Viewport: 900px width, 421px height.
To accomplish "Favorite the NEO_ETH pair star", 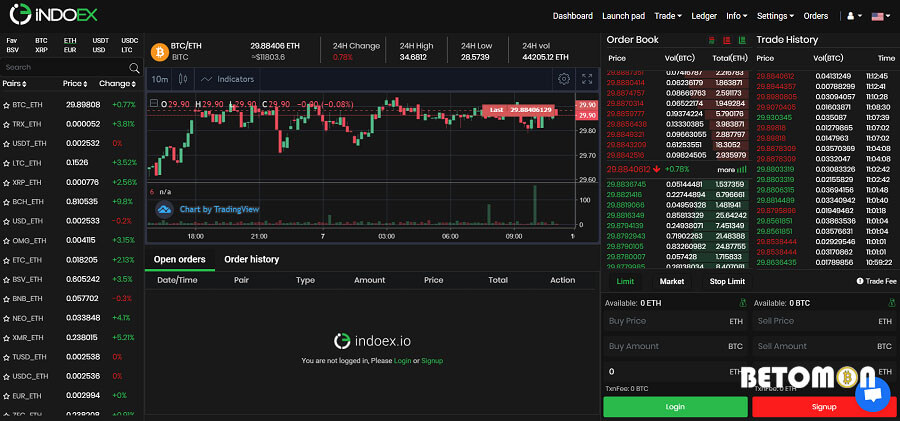I will click(6, 319).
